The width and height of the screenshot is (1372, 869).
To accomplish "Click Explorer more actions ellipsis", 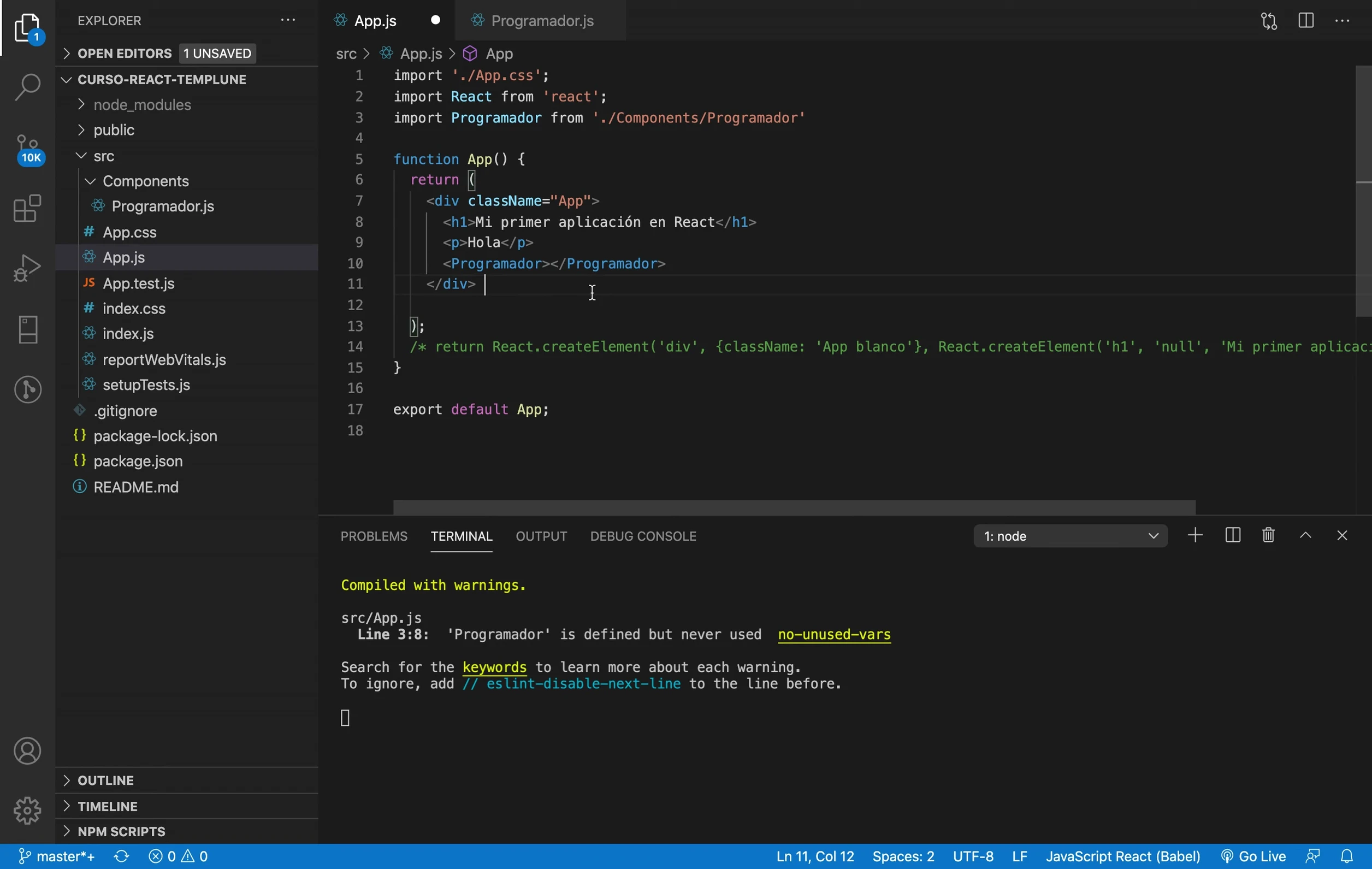I will (288, 21).
